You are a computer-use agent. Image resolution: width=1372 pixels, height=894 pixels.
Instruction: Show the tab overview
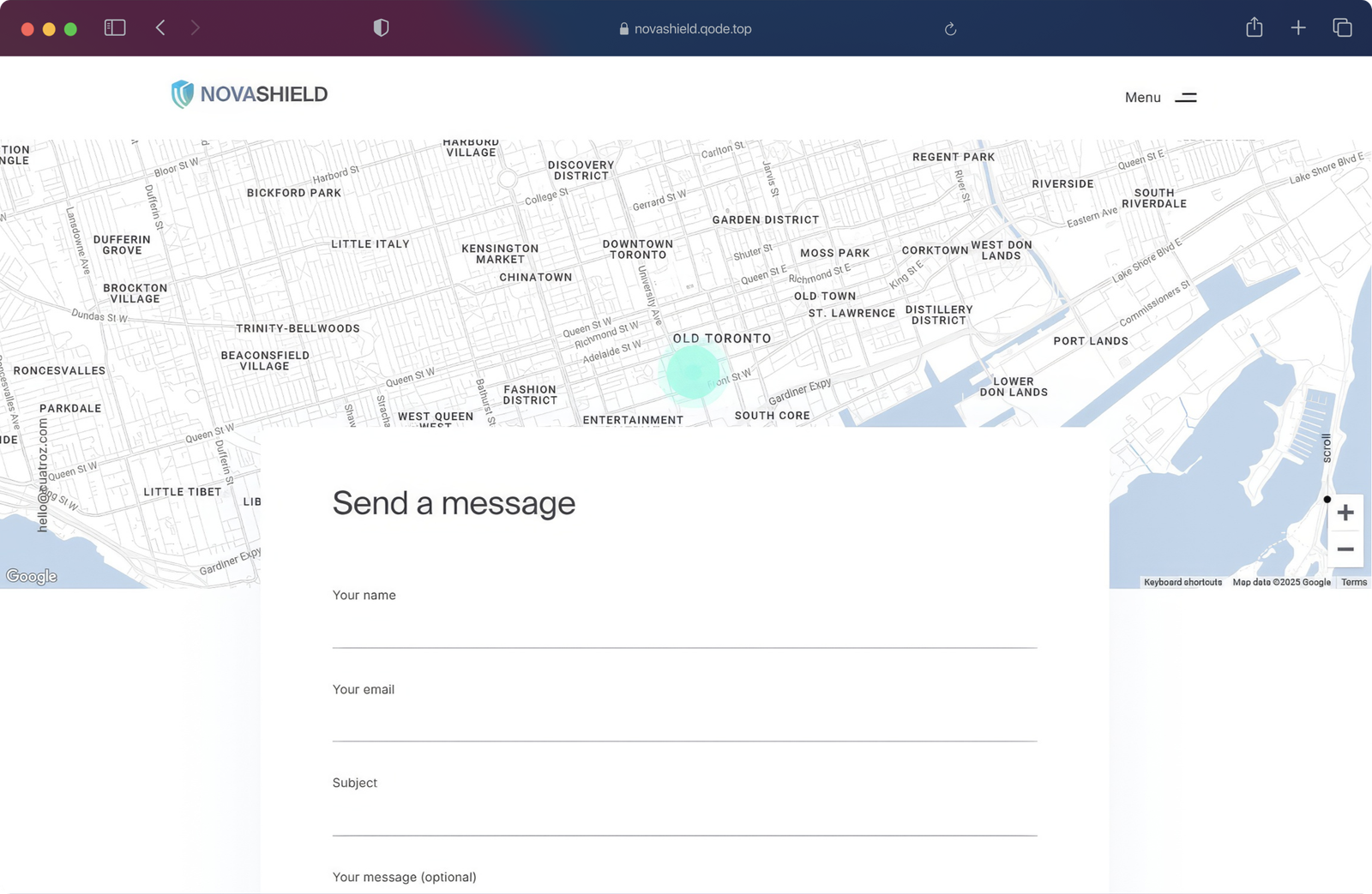click(1342, 28)
